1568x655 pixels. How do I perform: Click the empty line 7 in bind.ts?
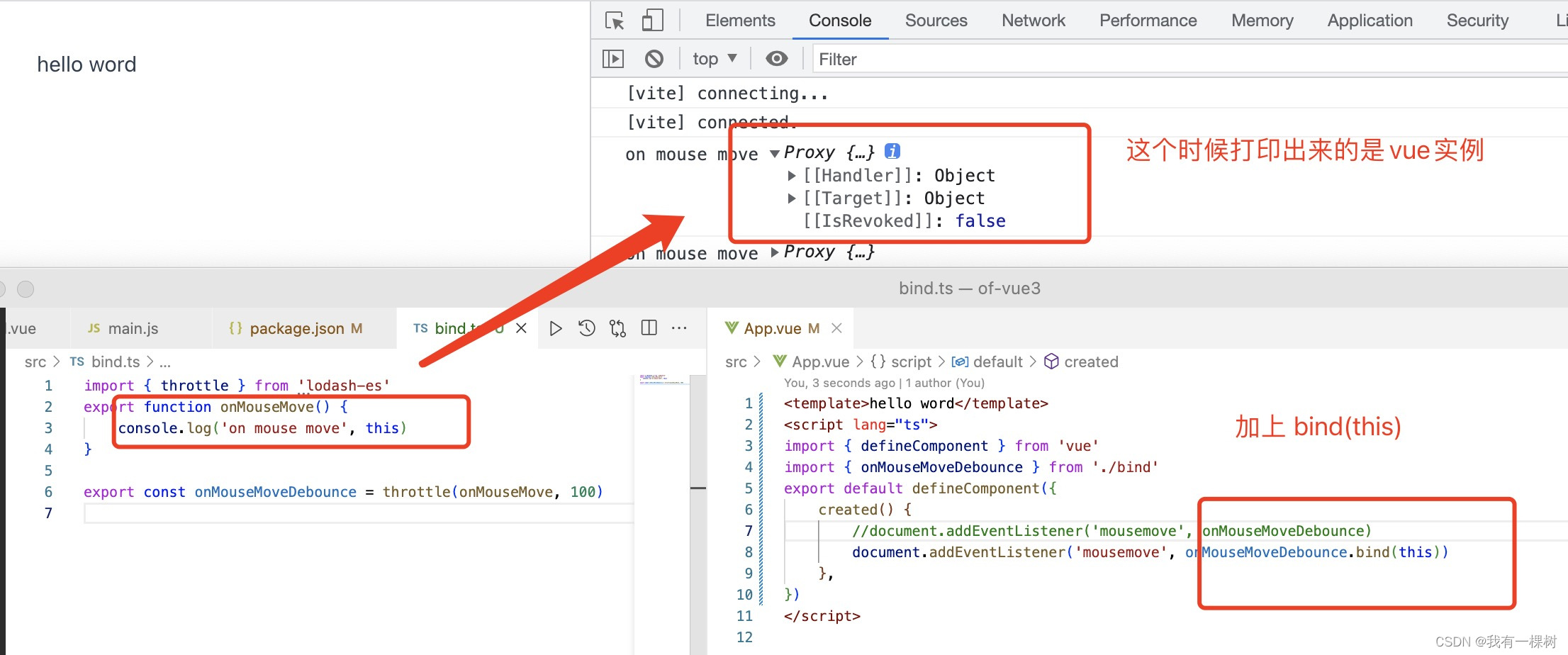pyautogui.click(x=359, y=513)
